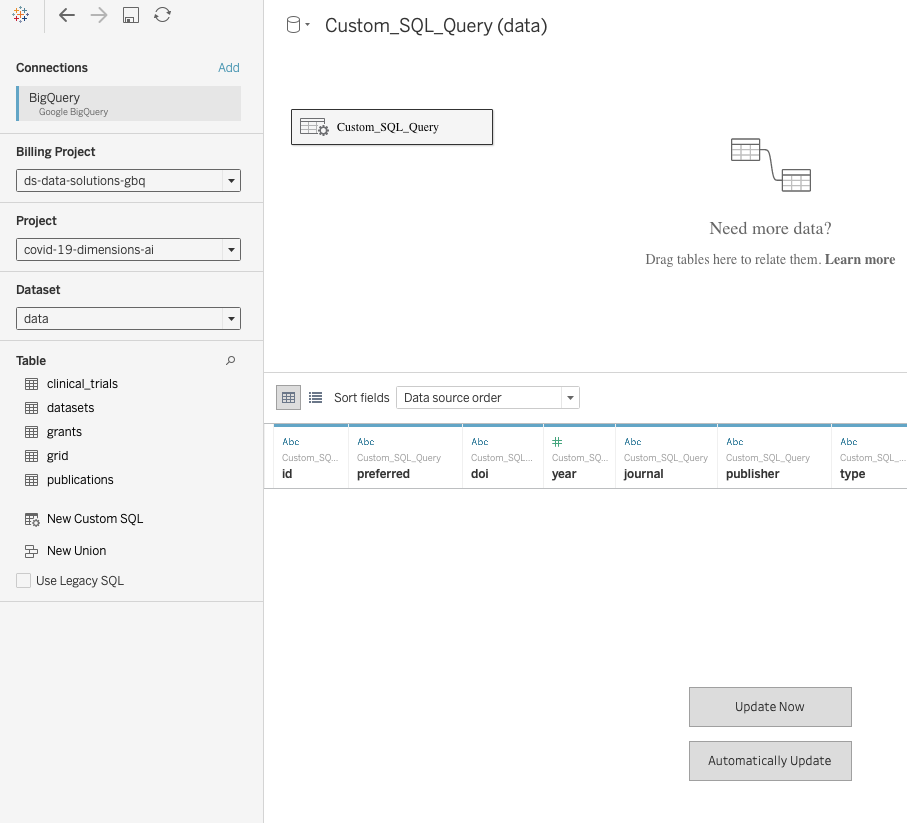Image resolution: width=907 pixels, height=823 pixels.
Task: Click the grants table icon
Action: [x=32, y=432]
